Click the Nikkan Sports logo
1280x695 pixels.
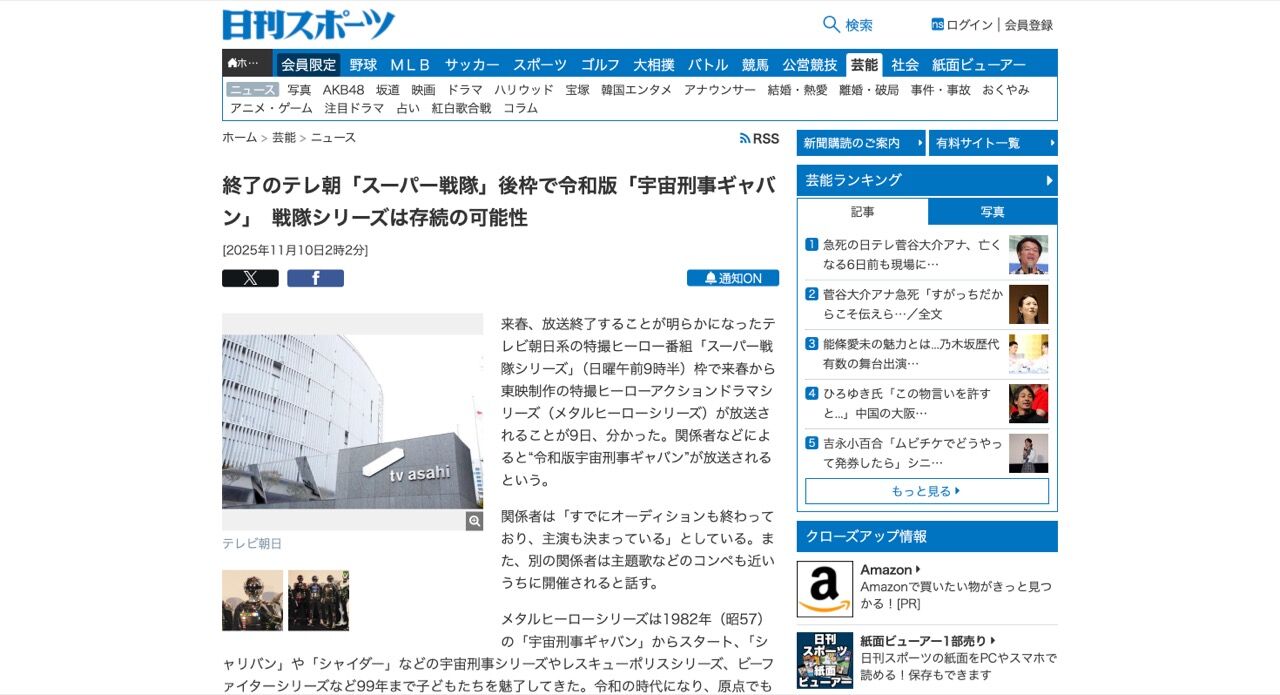[x=308, y=24]
